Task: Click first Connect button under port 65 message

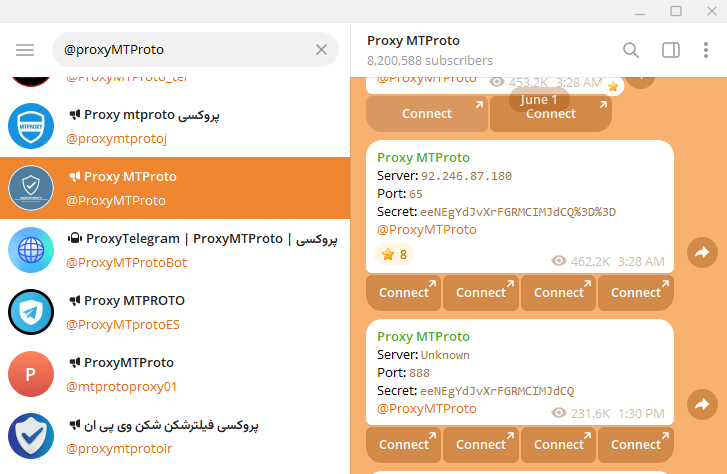Action: [403, 293]
